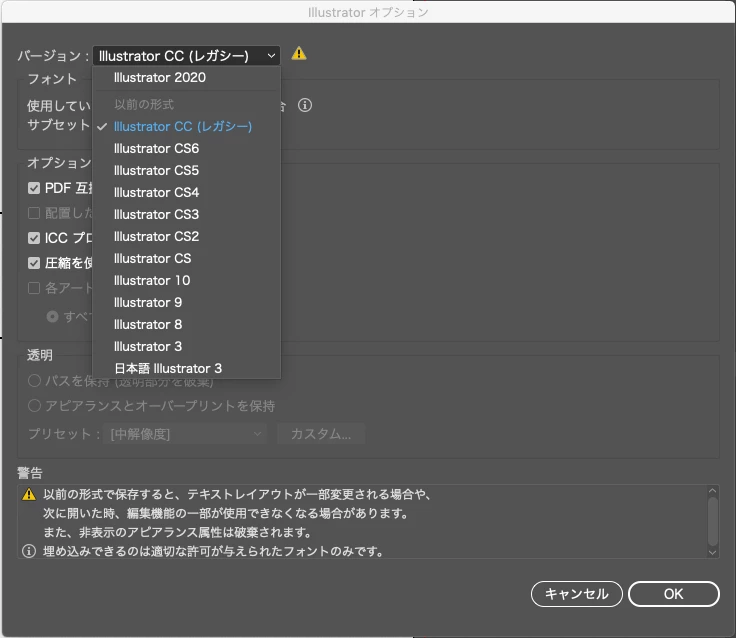The image size is (736, 638).
Task: Click the warnings box scrollbar thumb
Action: [x=713, y=520]
